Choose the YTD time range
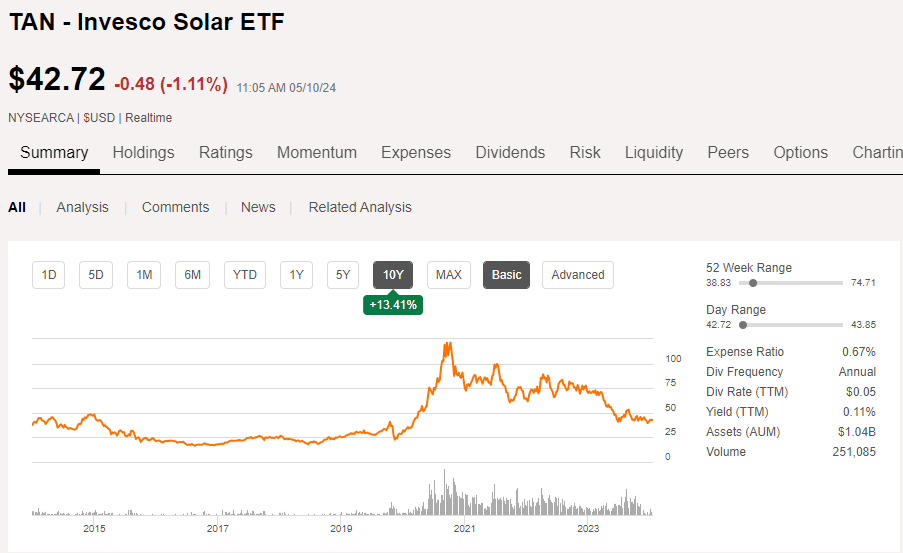This screenshot has width=903, height=553. (245, 275)
